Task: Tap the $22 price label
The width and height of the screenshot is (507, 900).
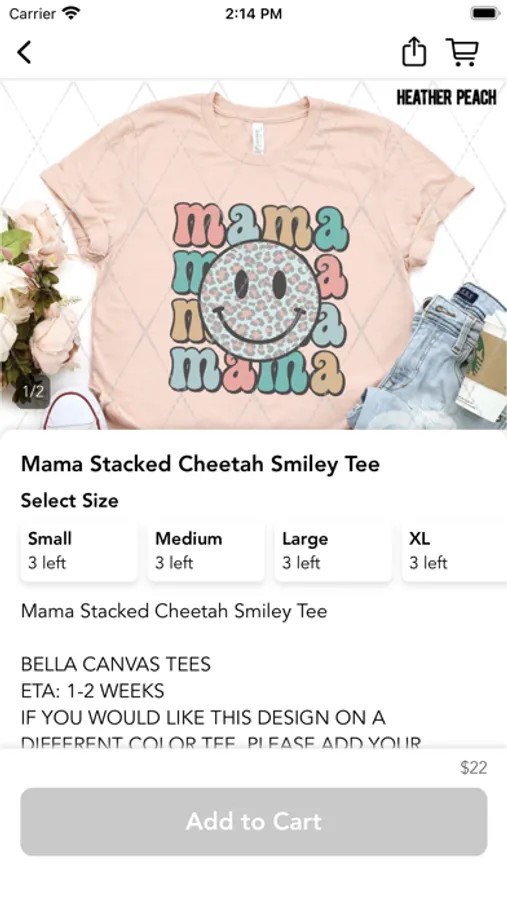Action: [474, 767]
